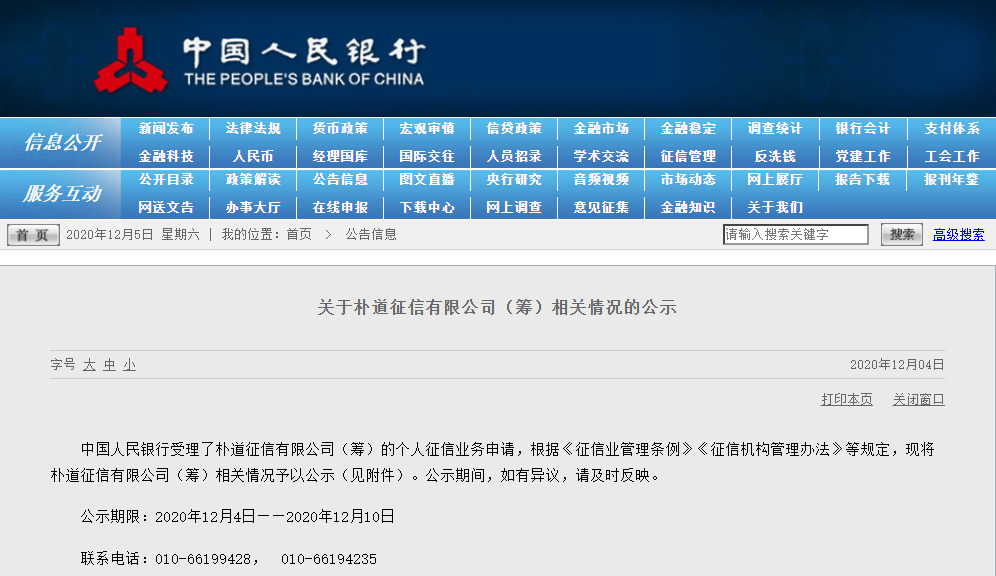Open 经理国库 section
Screen dimensions: 996x576
pos(340,156)
